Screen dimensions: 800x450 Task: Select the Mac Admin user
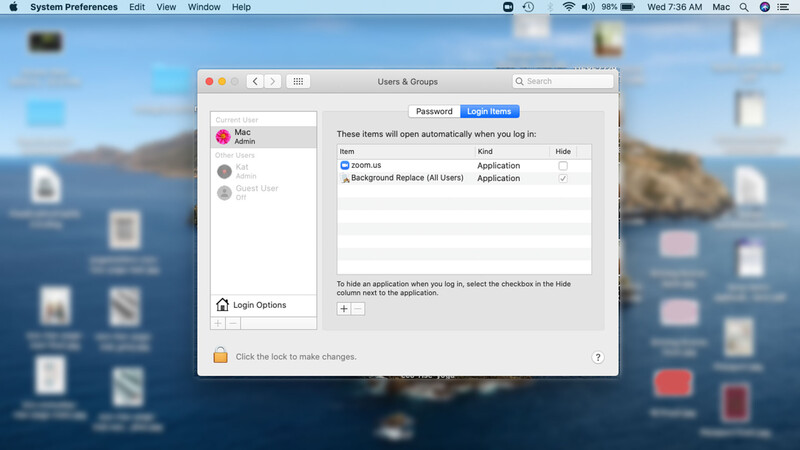coord(264,137)
